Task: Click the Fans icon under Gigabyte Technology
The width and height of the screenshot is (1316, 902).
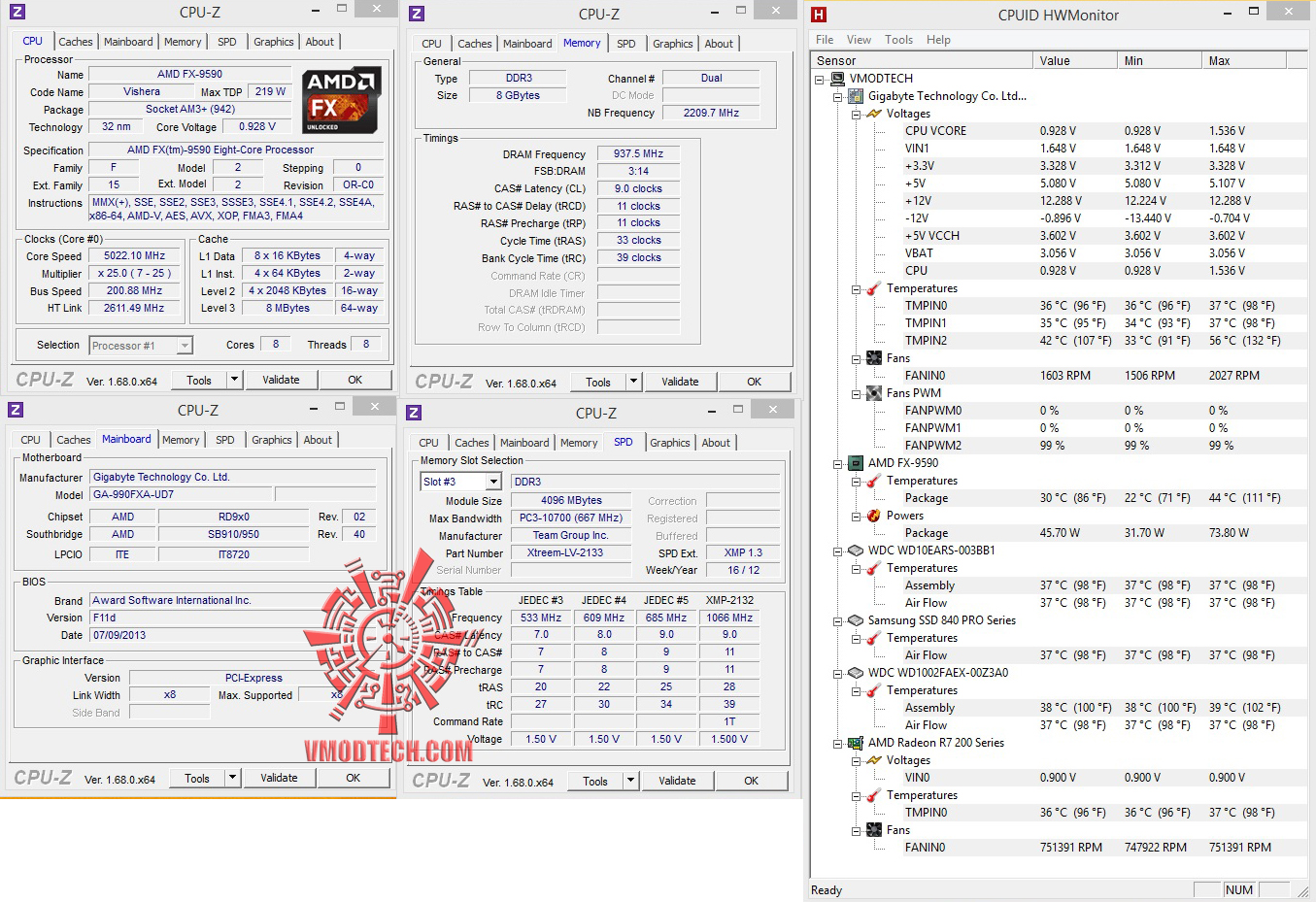Action: tap(874, 358)
